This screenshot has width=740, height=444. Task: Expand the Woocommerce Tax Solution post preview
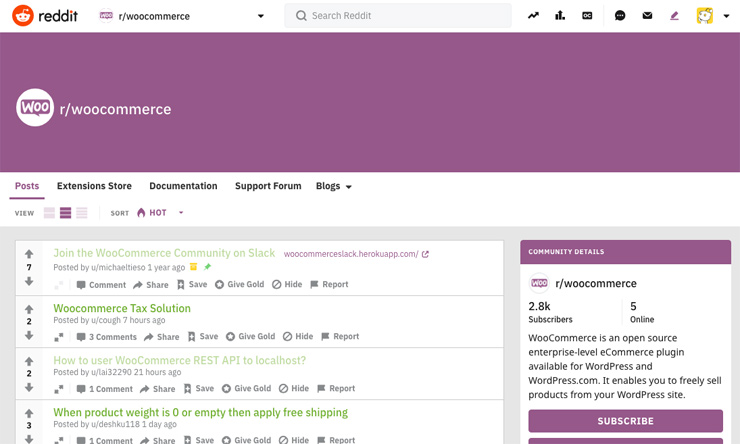pos(59,337)
